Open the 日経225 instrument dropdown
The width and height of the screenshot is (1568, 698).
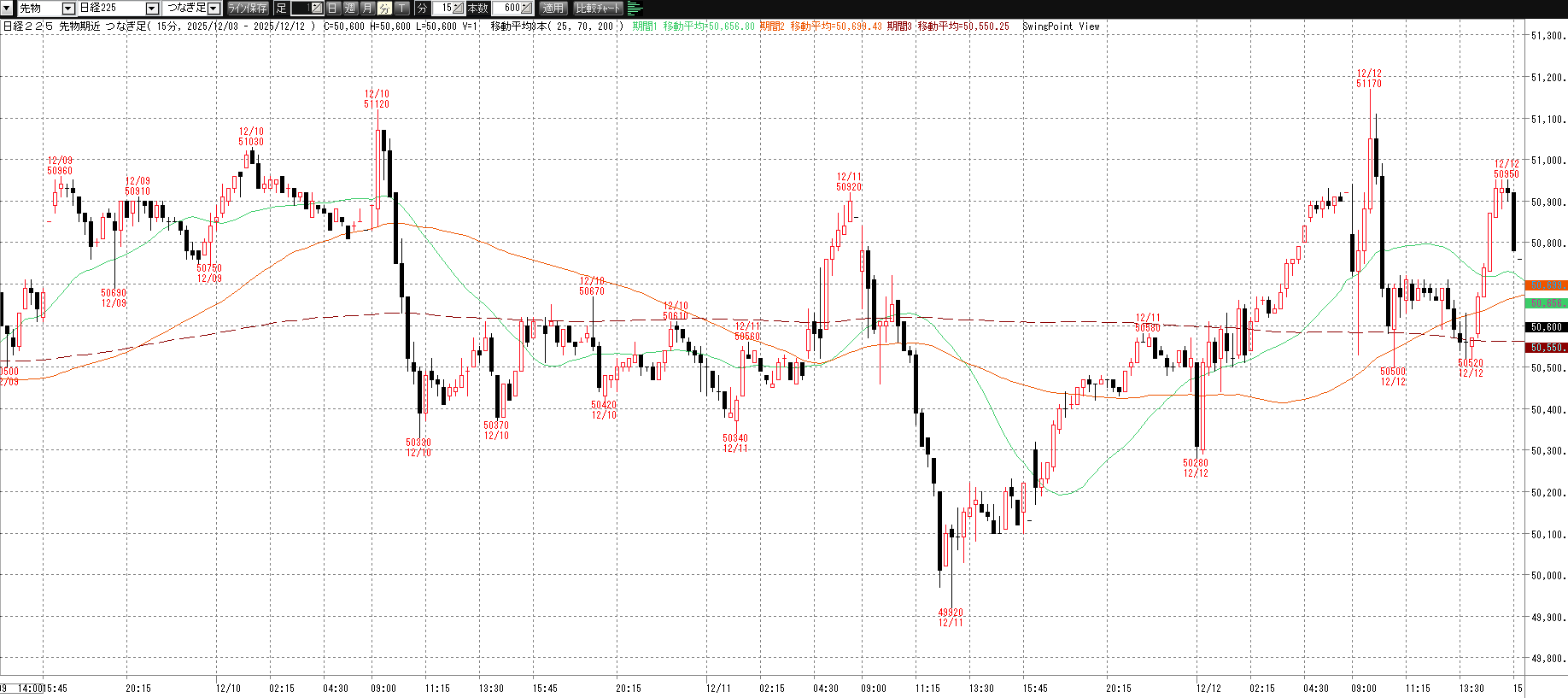[152, 9]
